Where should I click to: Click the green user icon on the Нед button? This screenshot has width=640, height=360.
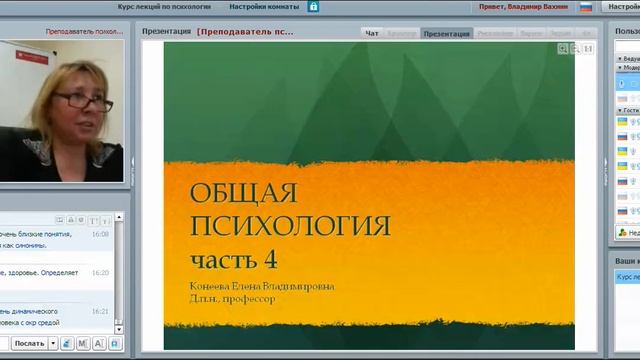coord(622,233)
